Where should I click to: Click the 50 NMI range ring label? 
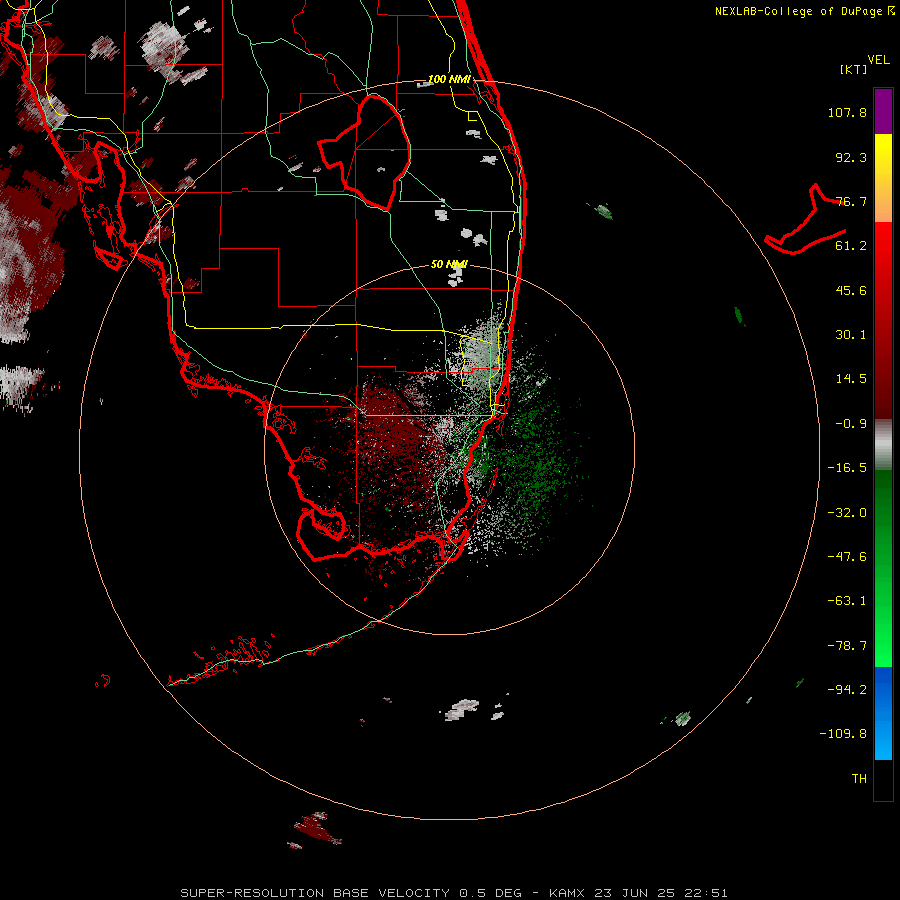tap(449, 264)
